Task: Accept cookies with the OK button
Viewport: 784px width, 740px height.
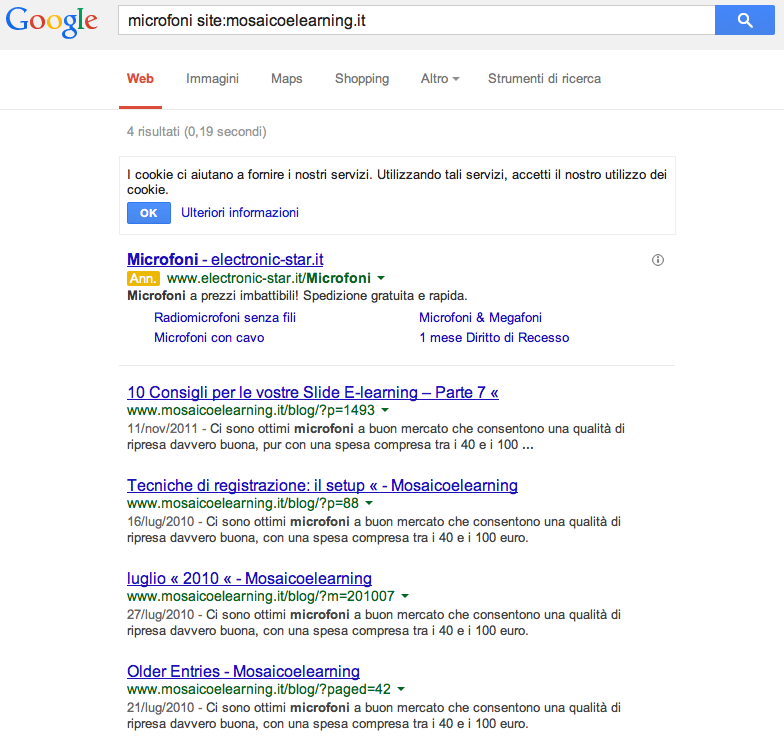Action: click(149, 213)
